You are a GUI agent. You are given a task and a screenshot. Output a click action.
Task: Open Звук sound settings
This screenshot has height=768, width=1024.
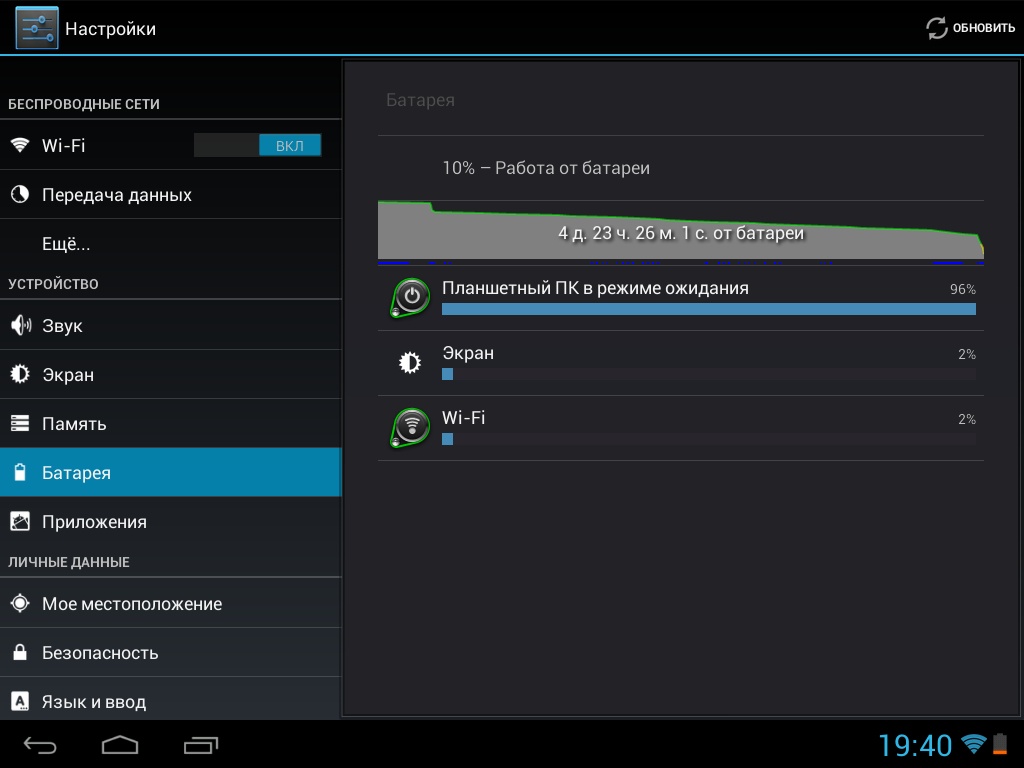pyautogui.click(x=62, y=326)
